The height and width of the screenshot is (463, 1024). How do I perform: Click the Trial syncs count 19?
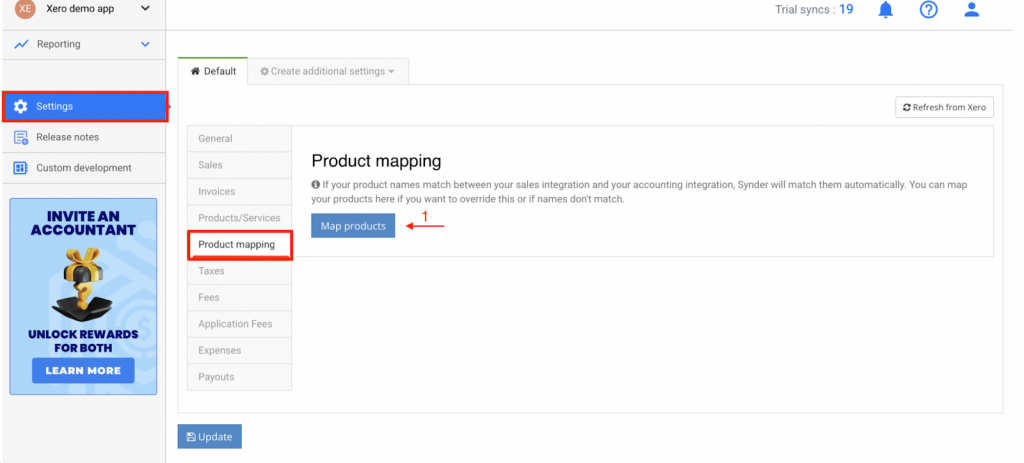(x=846, y=10)
